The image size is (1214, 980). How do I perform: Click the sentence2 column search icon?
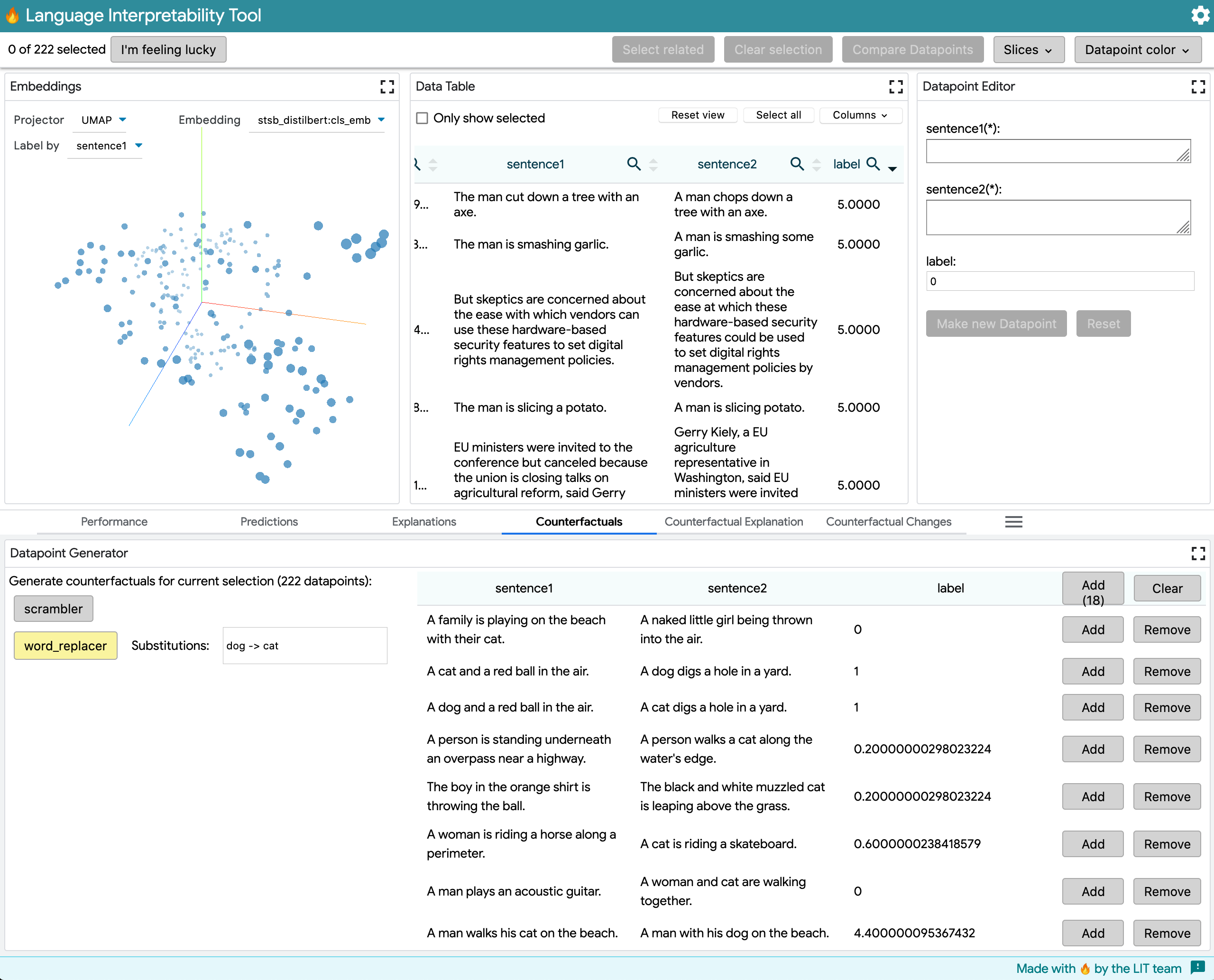click(796, 164)
